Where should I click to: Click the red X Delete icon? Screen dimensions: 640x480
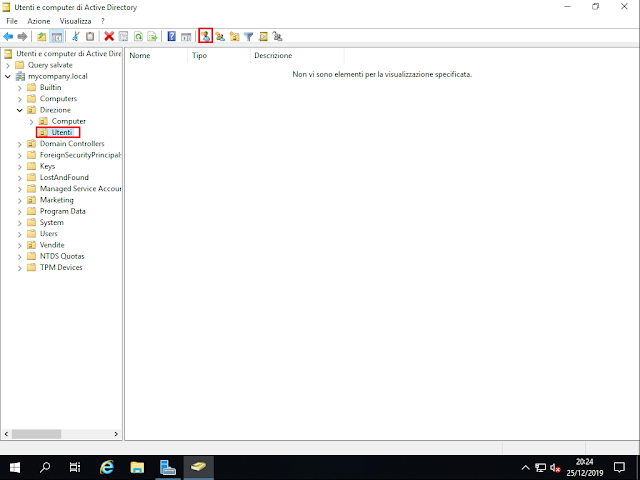pyautogui.click(x=109, y=37)
